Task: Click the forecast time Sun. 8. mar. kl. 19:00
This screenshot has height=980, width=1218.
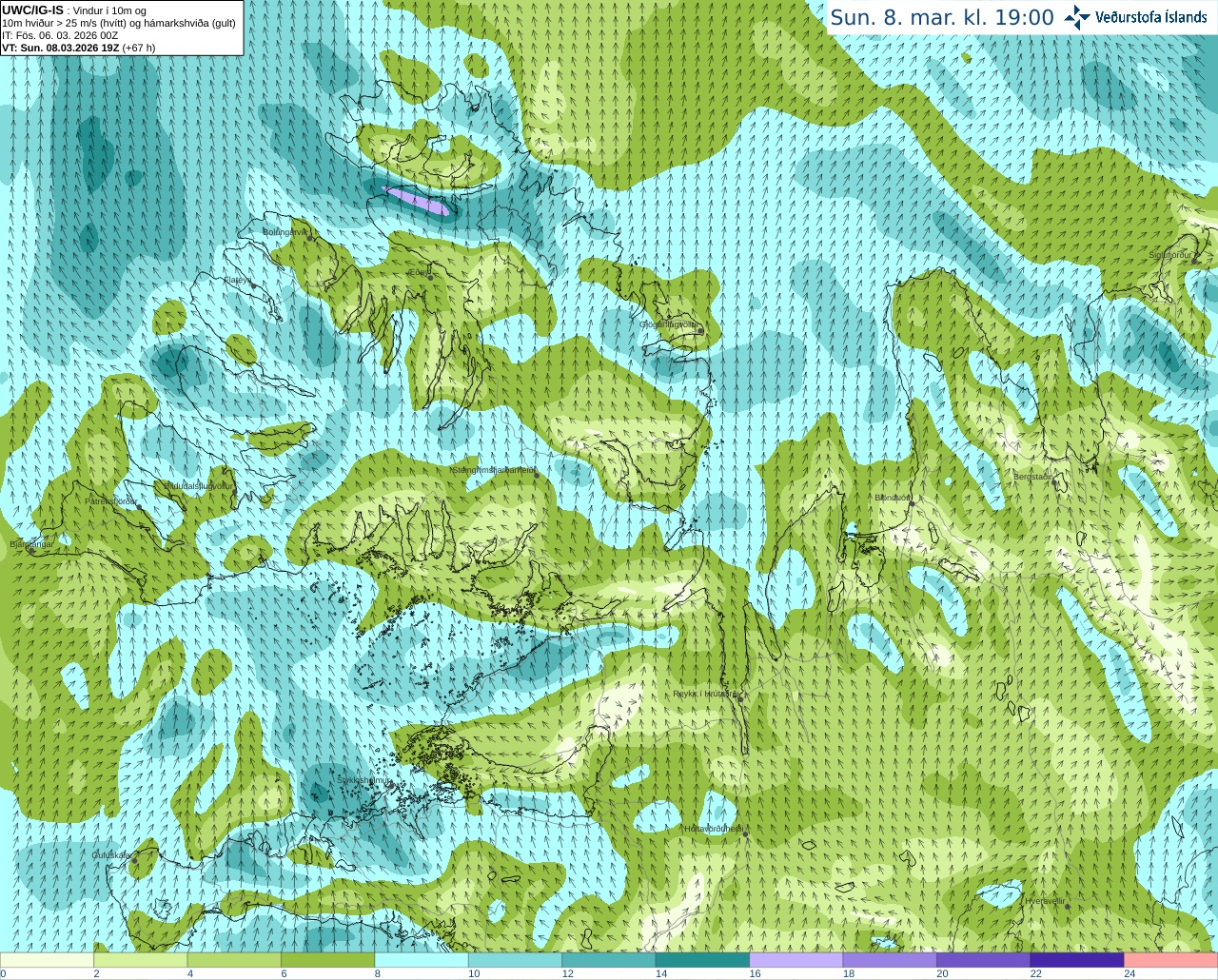Action: 942,17
